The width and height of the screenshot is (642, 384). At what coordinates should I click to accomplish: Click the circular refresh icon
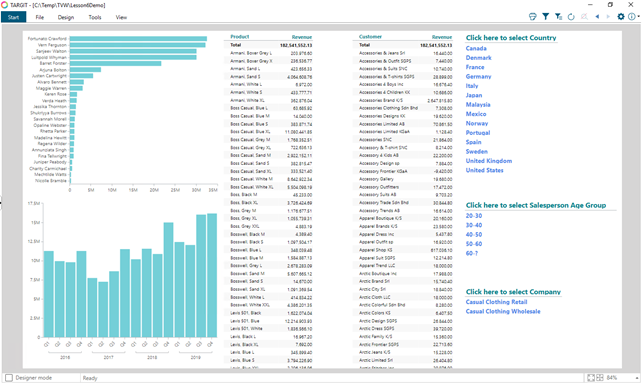point(571,17)
